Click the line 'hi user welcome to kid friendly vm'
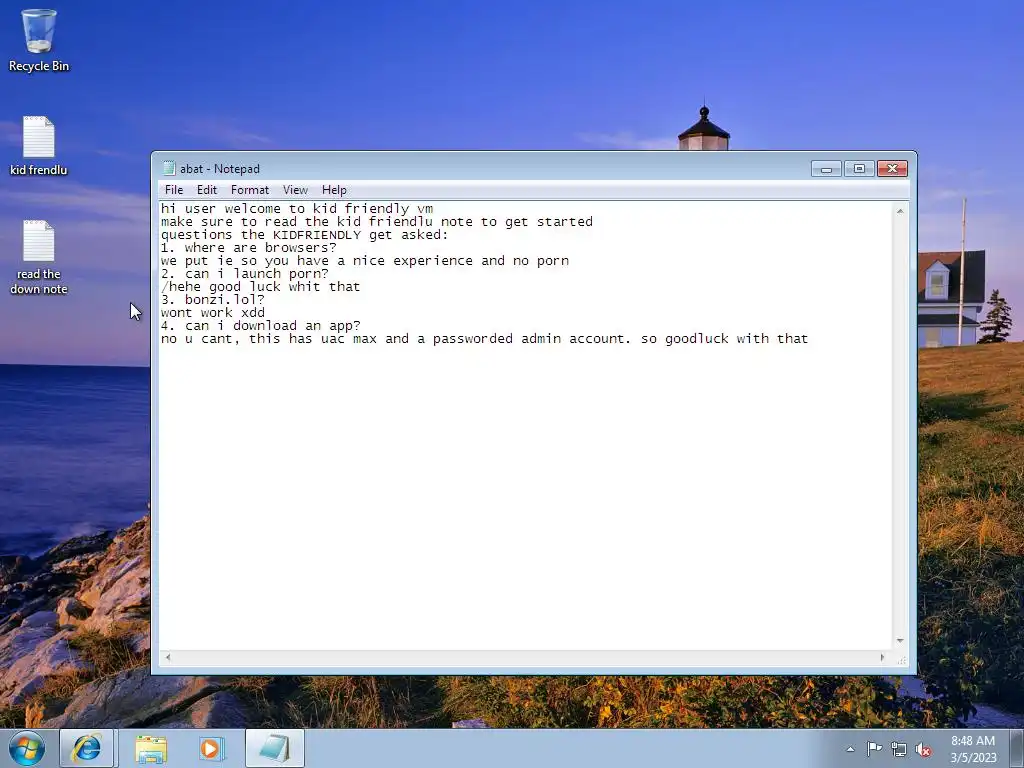The width and height of the screenshot is (1024, 768). point(297,208)
